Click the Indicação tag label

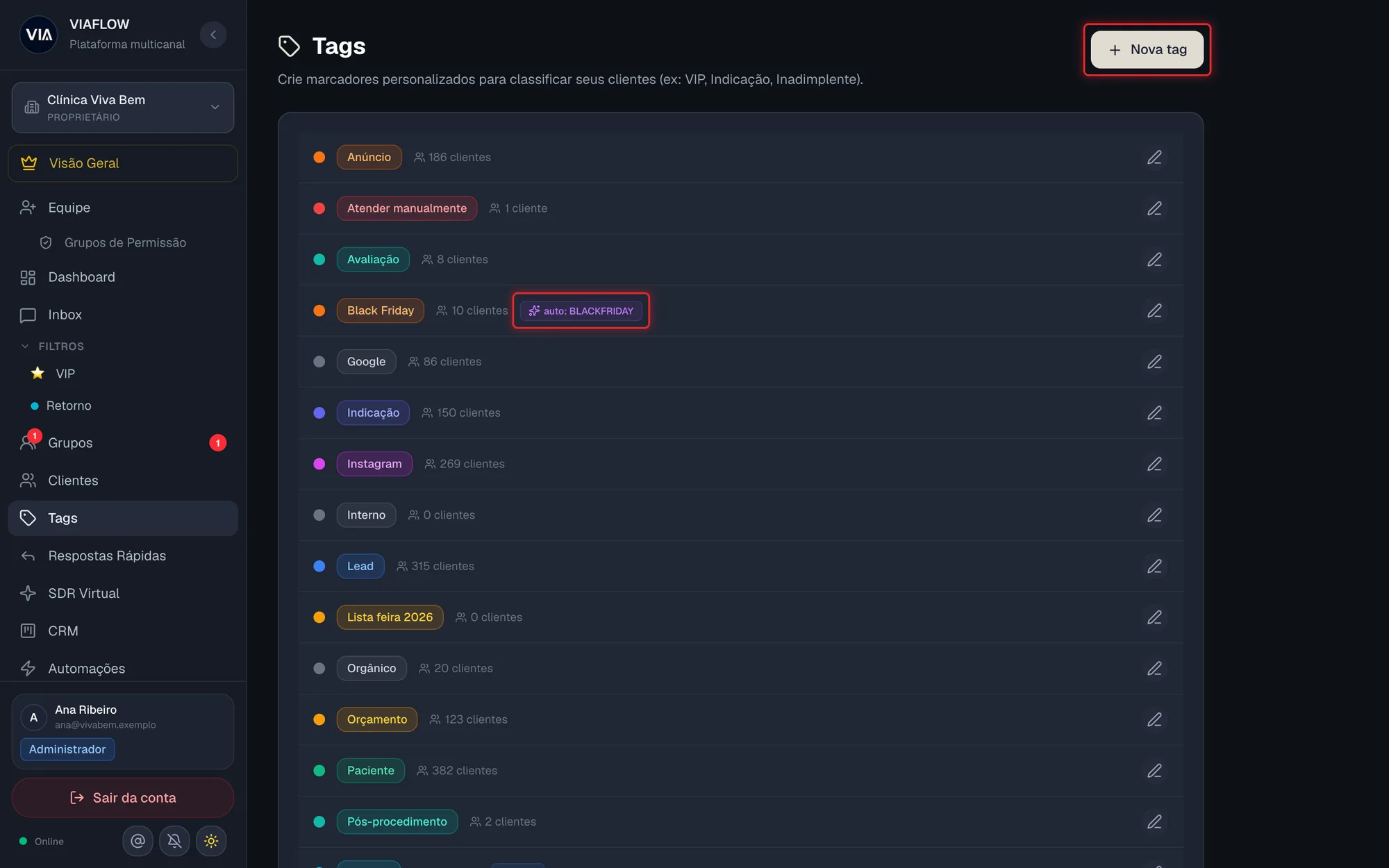point(373,413)
